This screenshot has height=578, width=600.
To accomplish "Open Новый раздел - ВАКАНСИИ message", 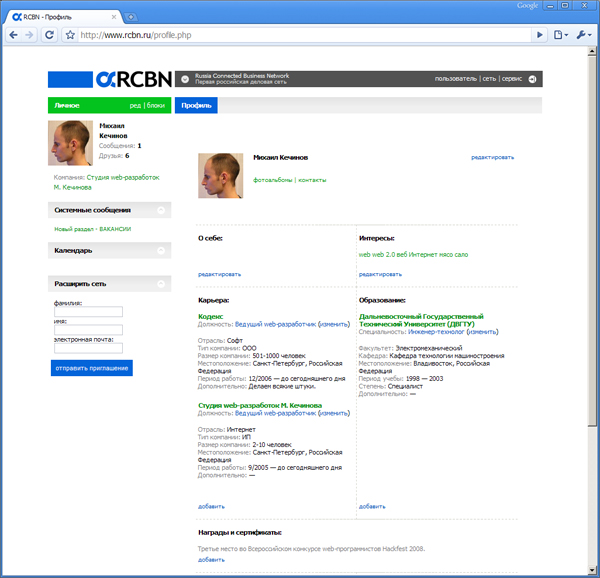I will (93, 229).
